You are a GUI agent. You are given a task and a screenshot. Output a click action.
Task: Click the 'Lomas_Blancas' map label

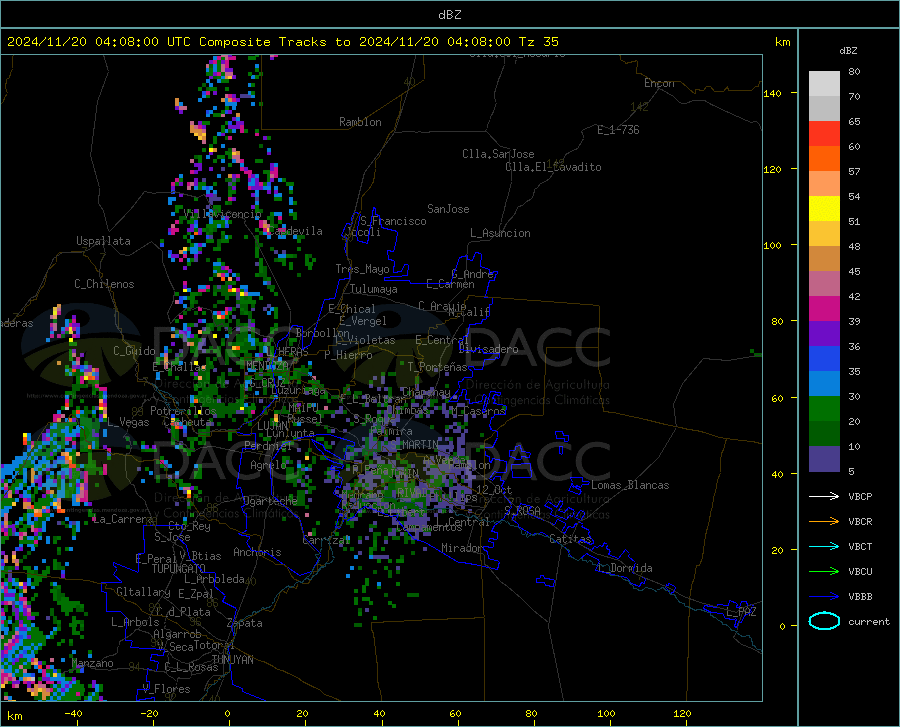coord(630,485)
